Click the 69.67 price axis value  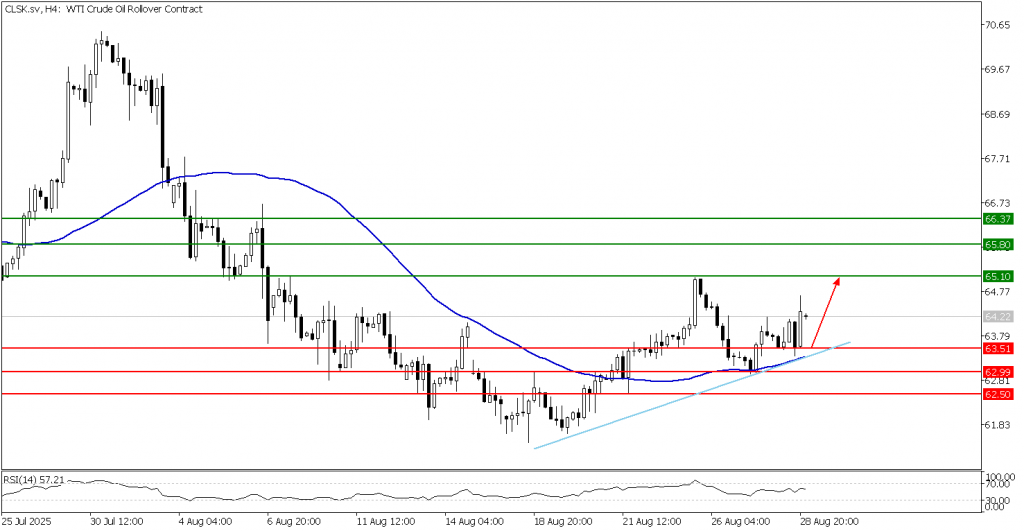(x=998, y=70)
